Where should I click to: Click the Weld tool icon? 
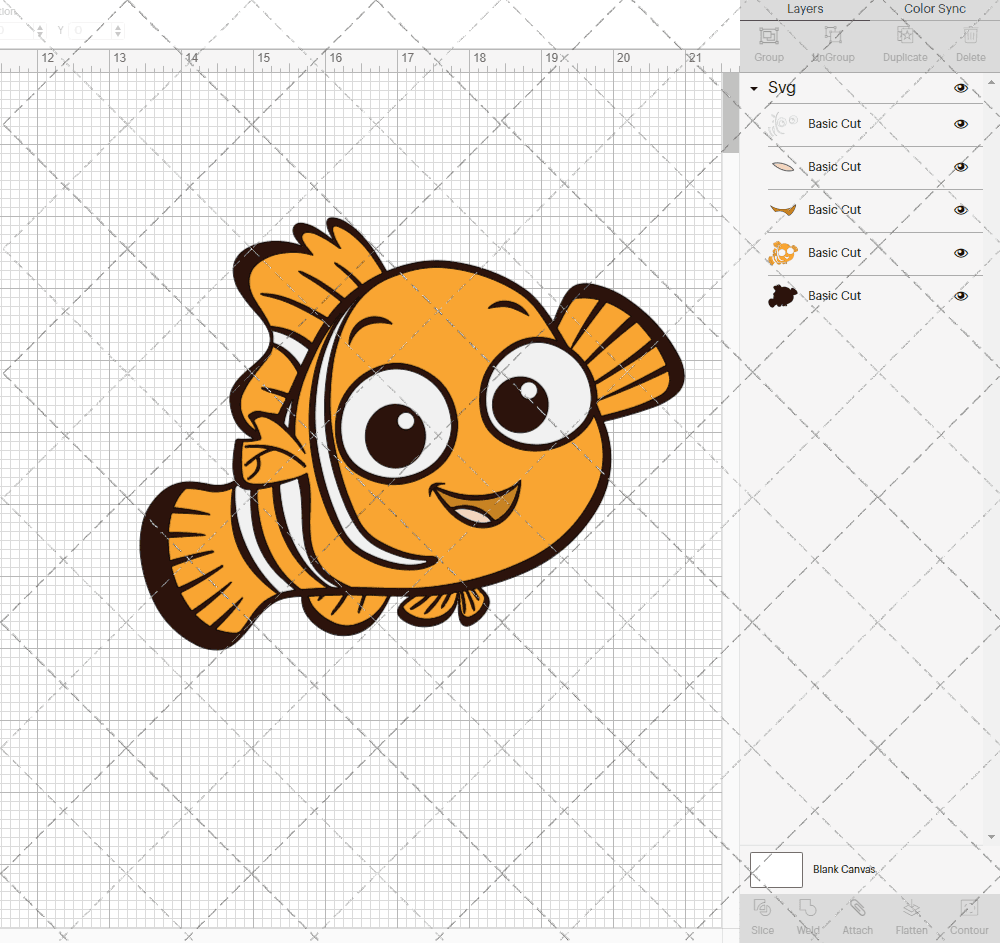click(x=807, y=907)
